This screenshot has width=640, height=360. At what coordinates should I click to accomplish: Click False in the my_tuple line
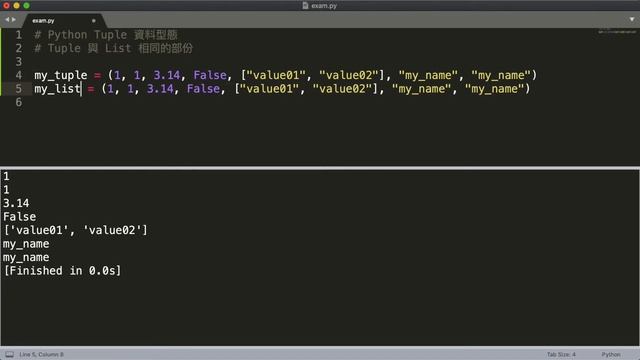point(210,75)
